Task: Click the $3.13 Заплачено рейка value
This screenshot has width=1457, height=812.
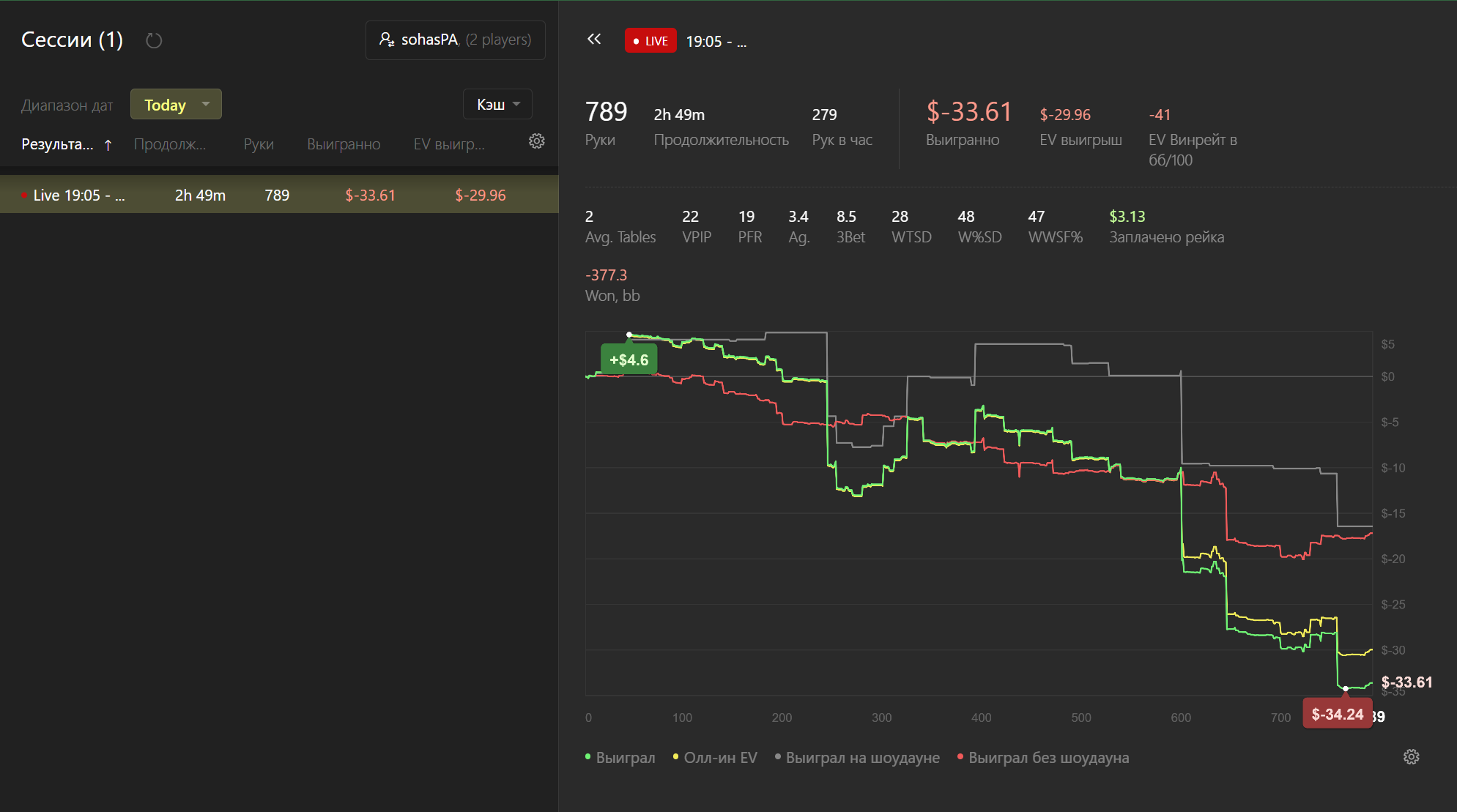Action: tap(1127, 217)
